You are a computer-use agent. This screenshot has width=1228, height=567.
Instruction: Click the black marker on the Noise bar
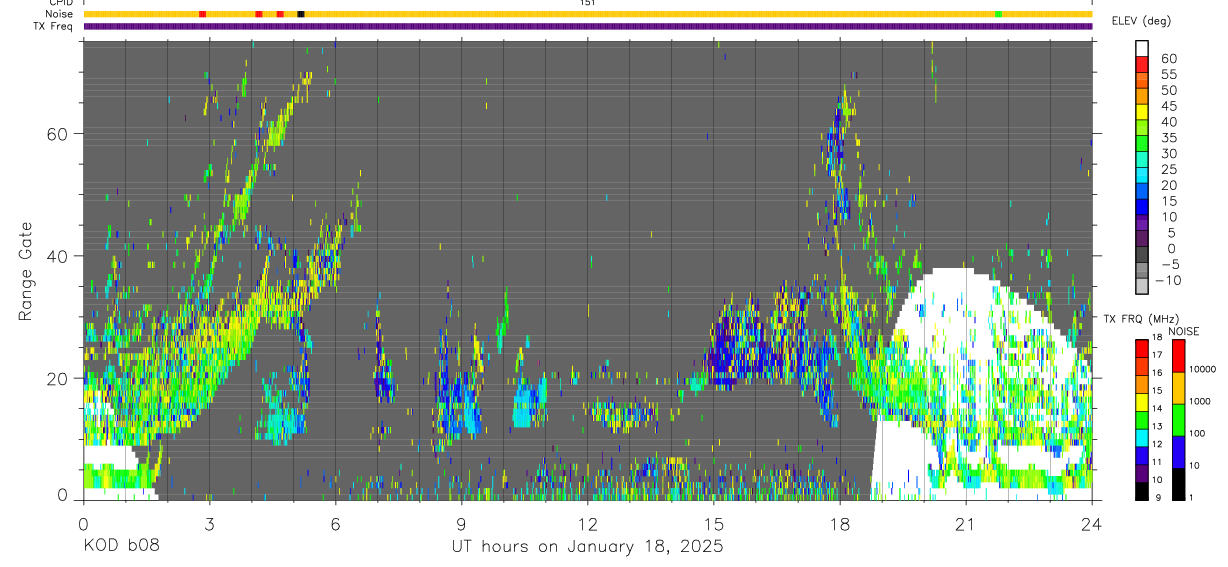[x=301, y=14]
